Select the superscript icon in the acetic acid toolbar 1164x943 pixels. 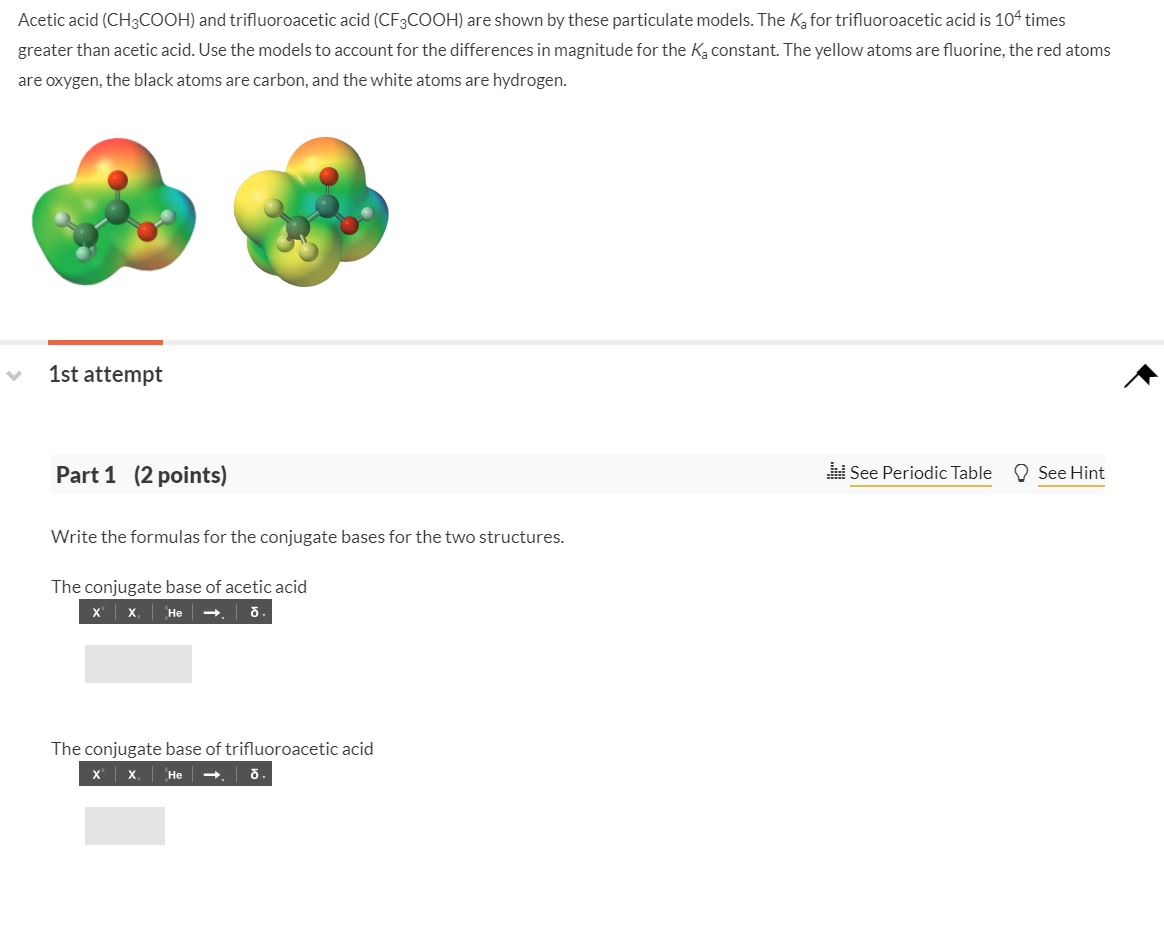click(96, 611)
